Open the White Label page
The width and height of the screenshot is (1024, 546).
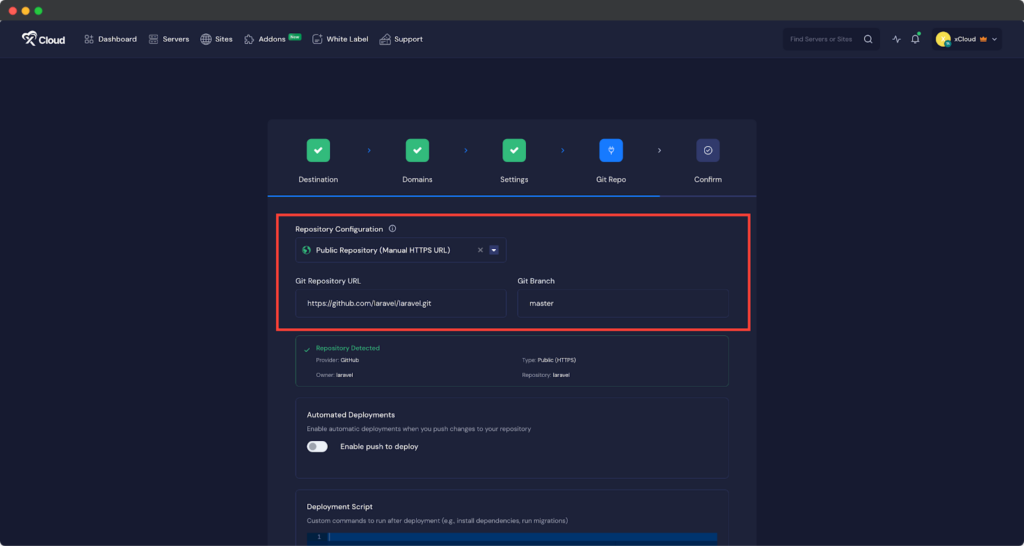(340, 39)
